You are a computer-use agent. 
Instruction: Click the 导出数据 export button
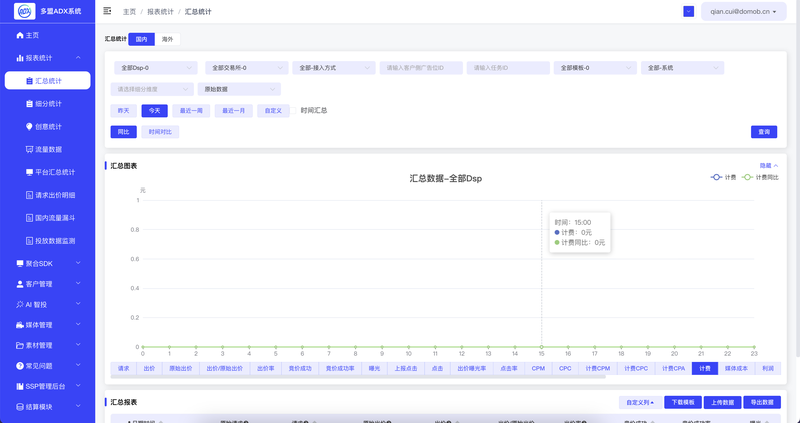pyautogui.click(x=761, y=402)
